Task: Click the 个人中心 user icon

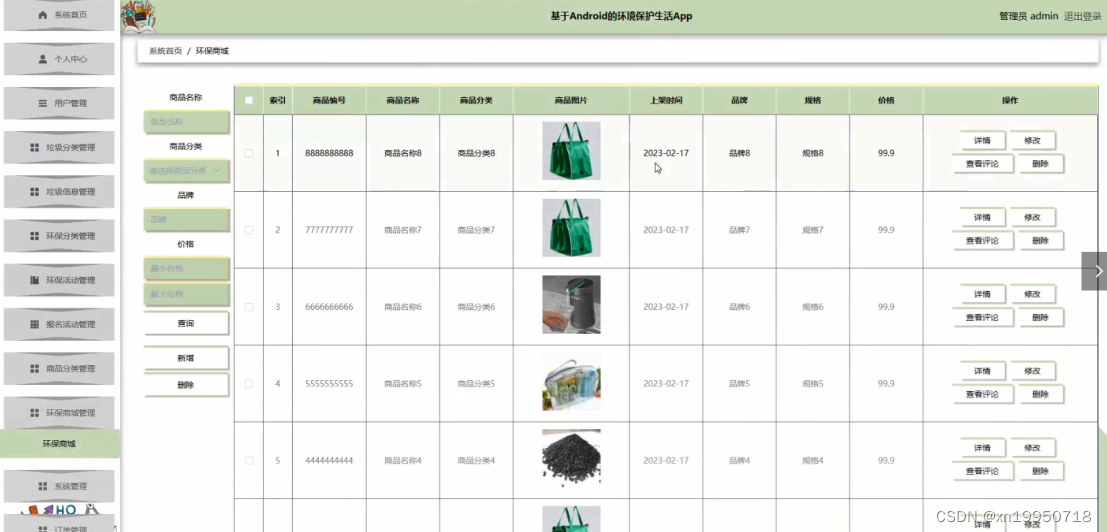Action: pyautogui.click(x=42, y=59)
